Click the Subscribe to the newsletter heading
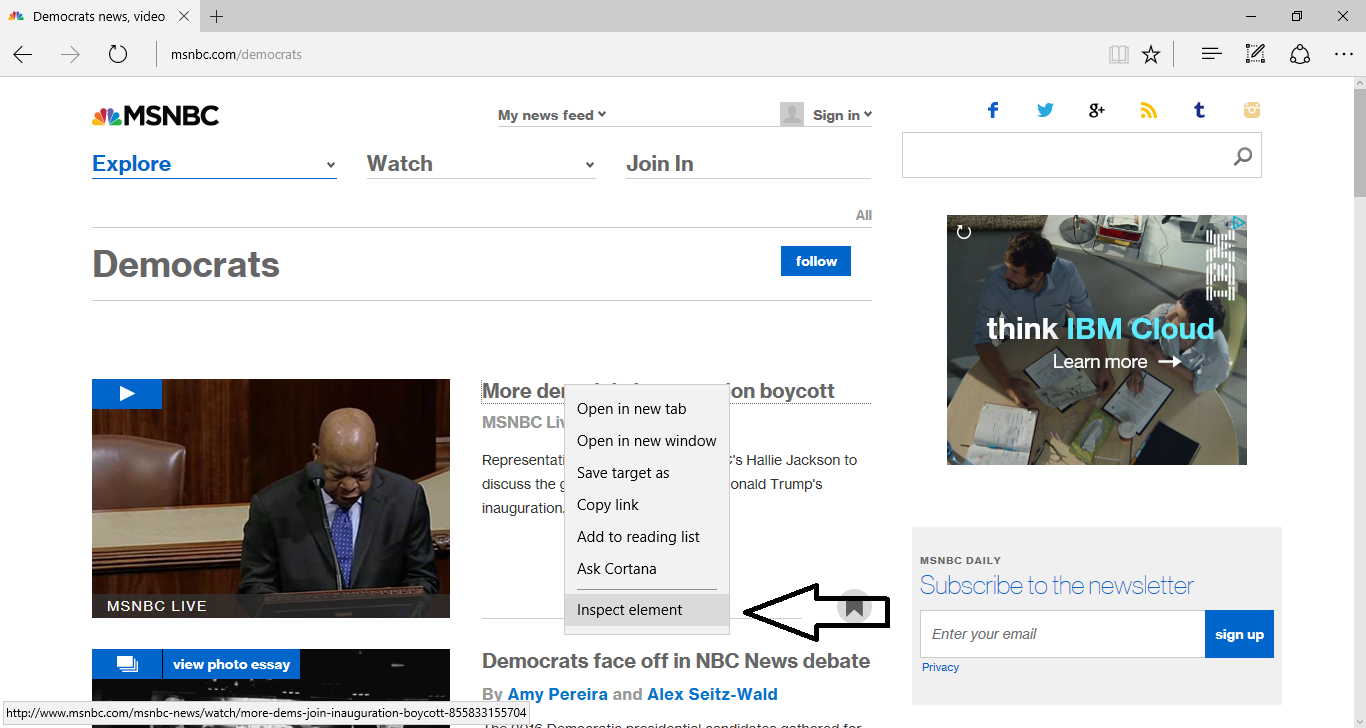The width and height of the screenshot is (1366, 728). [1057, 585]
